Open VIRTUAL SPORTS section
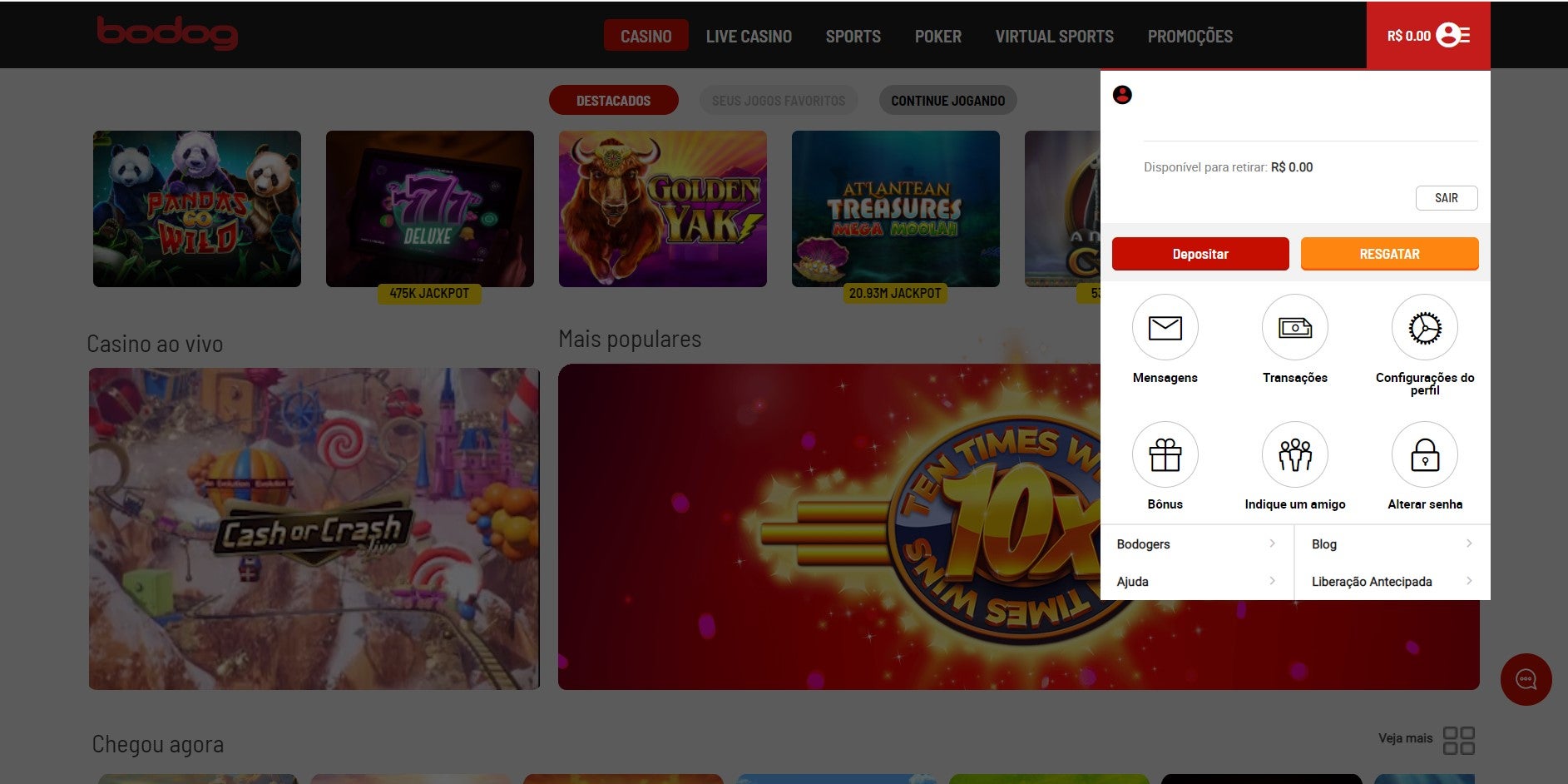This screenshot has height=784, width=1568. click(x=1054, y=36)
